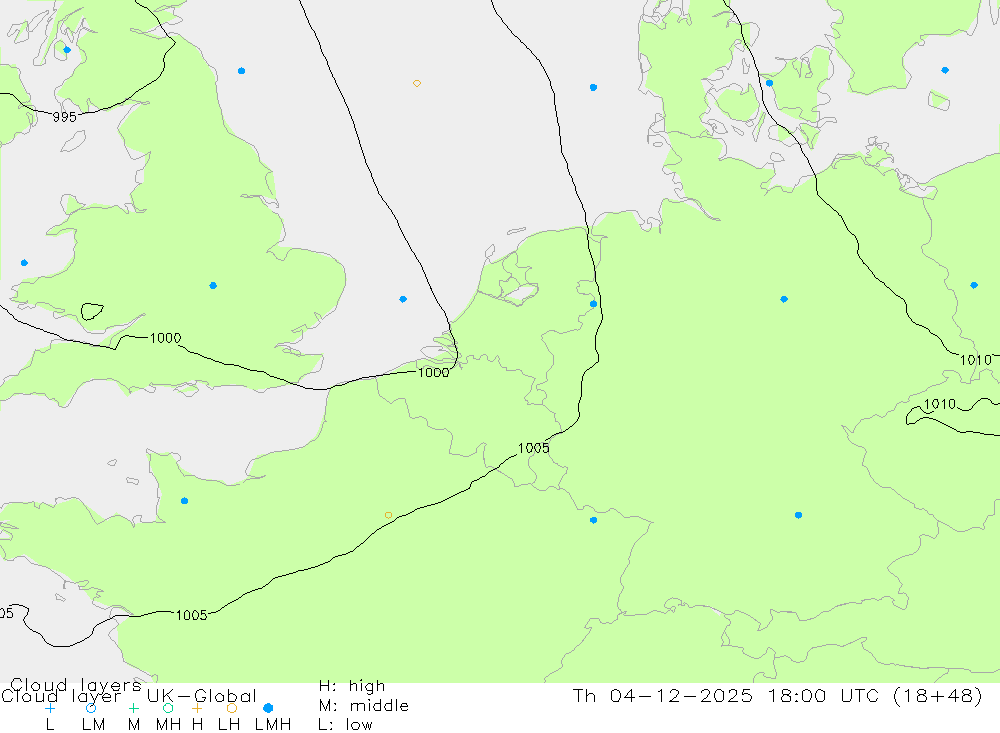Viewport: 1000px width, 733px height.
Task: Click the 'L: low' legend text
Action: click(x=345, y=725)
